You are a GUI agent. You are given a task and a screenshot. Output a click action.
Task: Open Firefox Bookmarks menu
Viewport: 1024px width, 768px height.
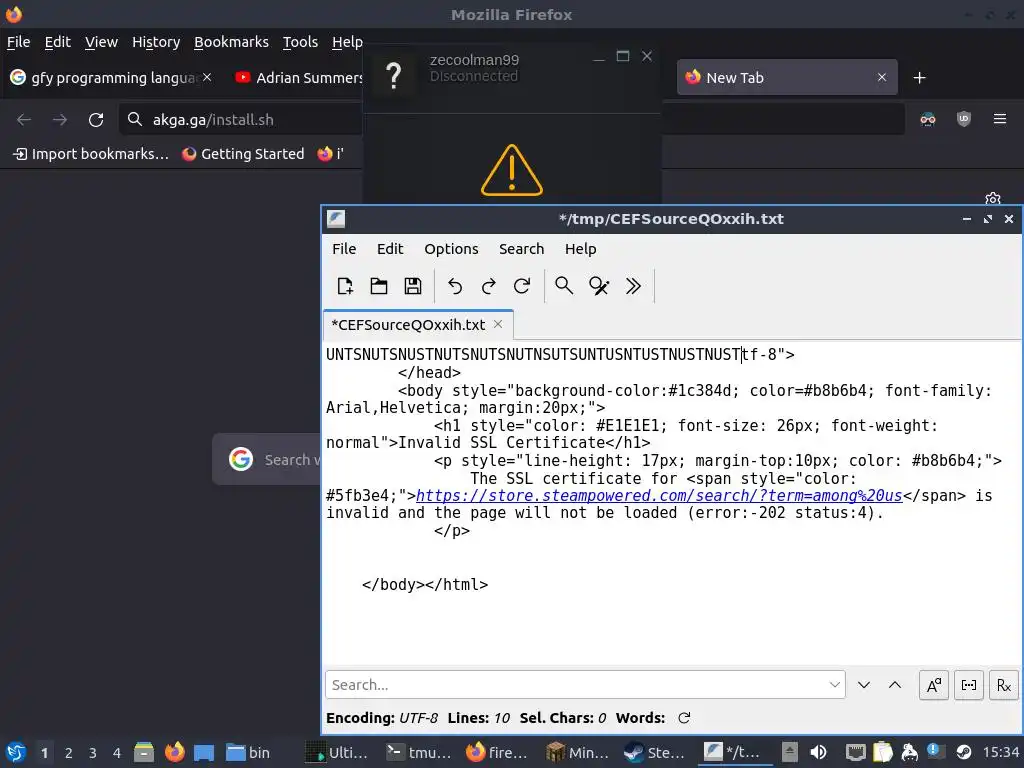(x=231, y=42)
